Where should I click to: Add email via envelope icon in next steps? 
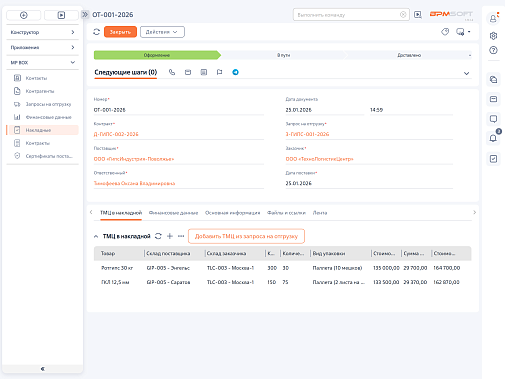[x=188, y=72]
